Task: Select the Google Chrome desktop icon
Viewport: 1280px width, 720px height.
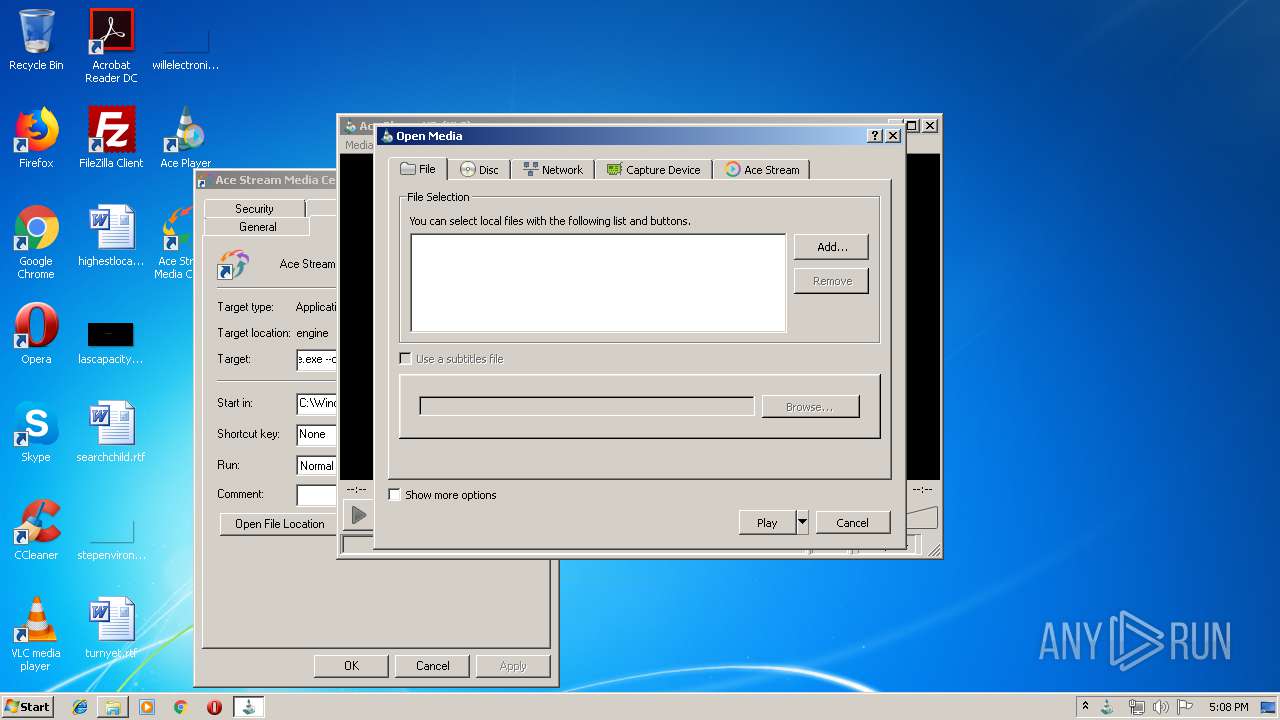Action: pos(36,242)
